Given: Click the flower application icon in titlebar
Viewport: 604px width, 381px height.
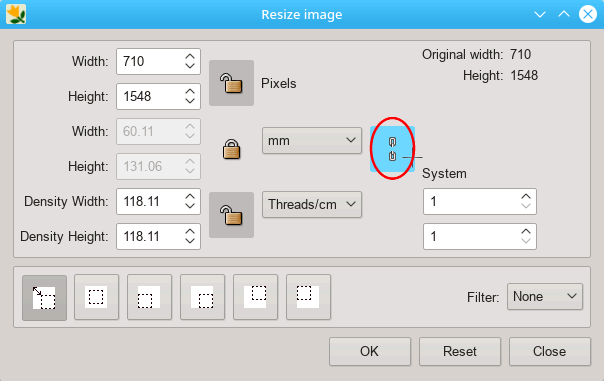Looking at the screenshot, I should (16, 14).
